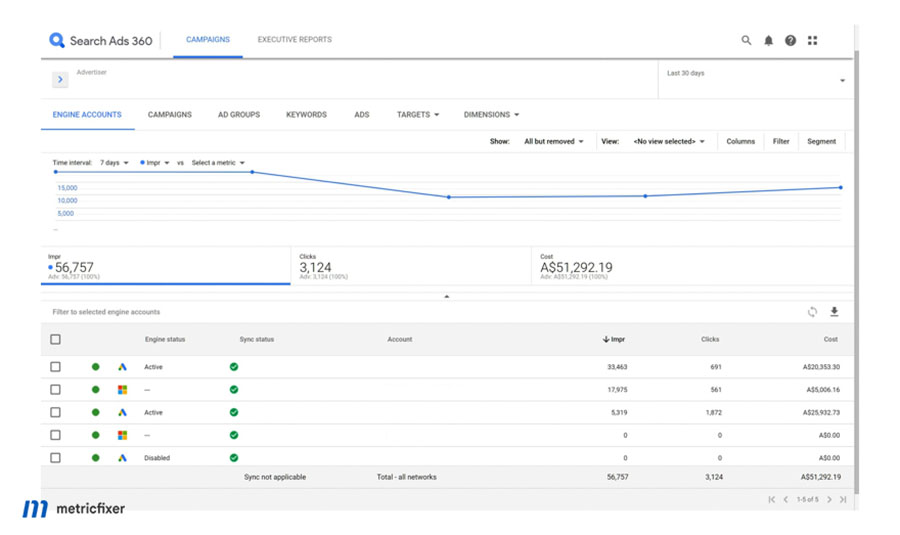Image resolution: width=900 pixels, height=535 pixels.
Task: Open the Impr metric dropdown on the chart
Action: pos(154,163)
